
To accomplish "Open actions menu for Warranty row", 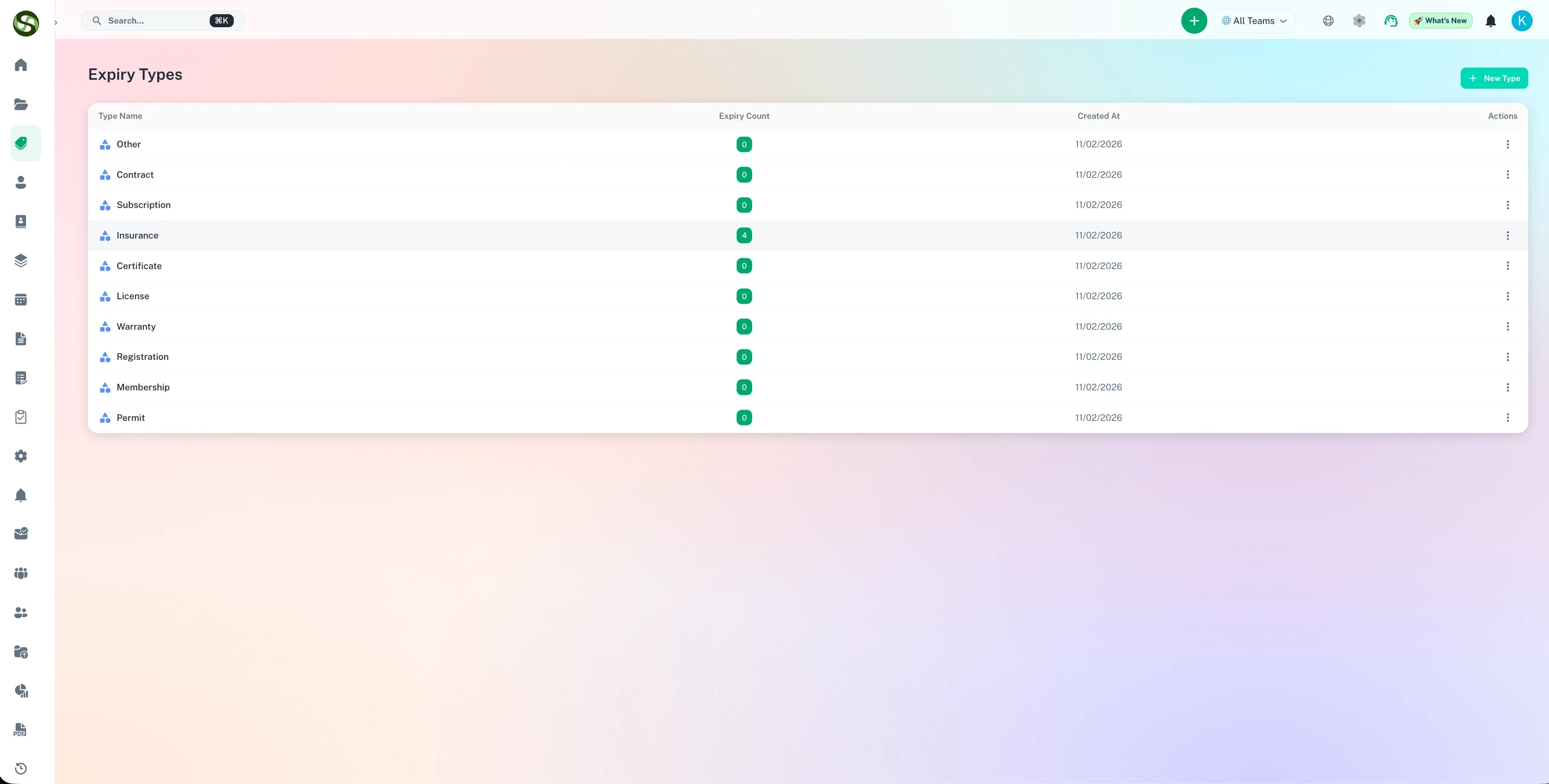I will 1508,327.
